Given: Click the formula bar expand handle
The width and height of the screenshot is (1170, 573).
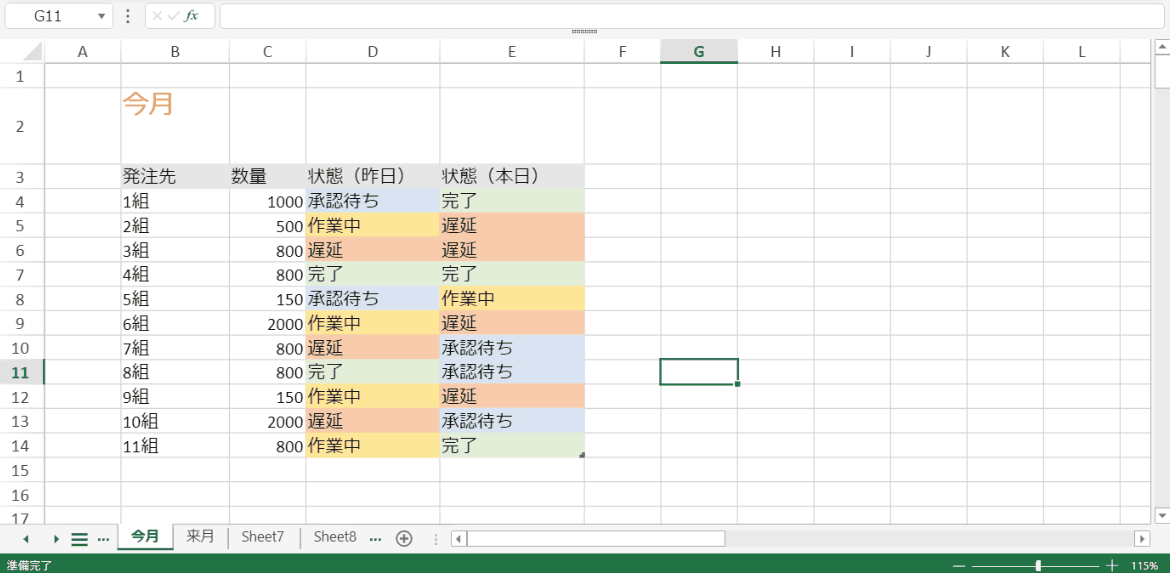Looking at the screenshot, I should pyautogui.click(x=584, y=32).
